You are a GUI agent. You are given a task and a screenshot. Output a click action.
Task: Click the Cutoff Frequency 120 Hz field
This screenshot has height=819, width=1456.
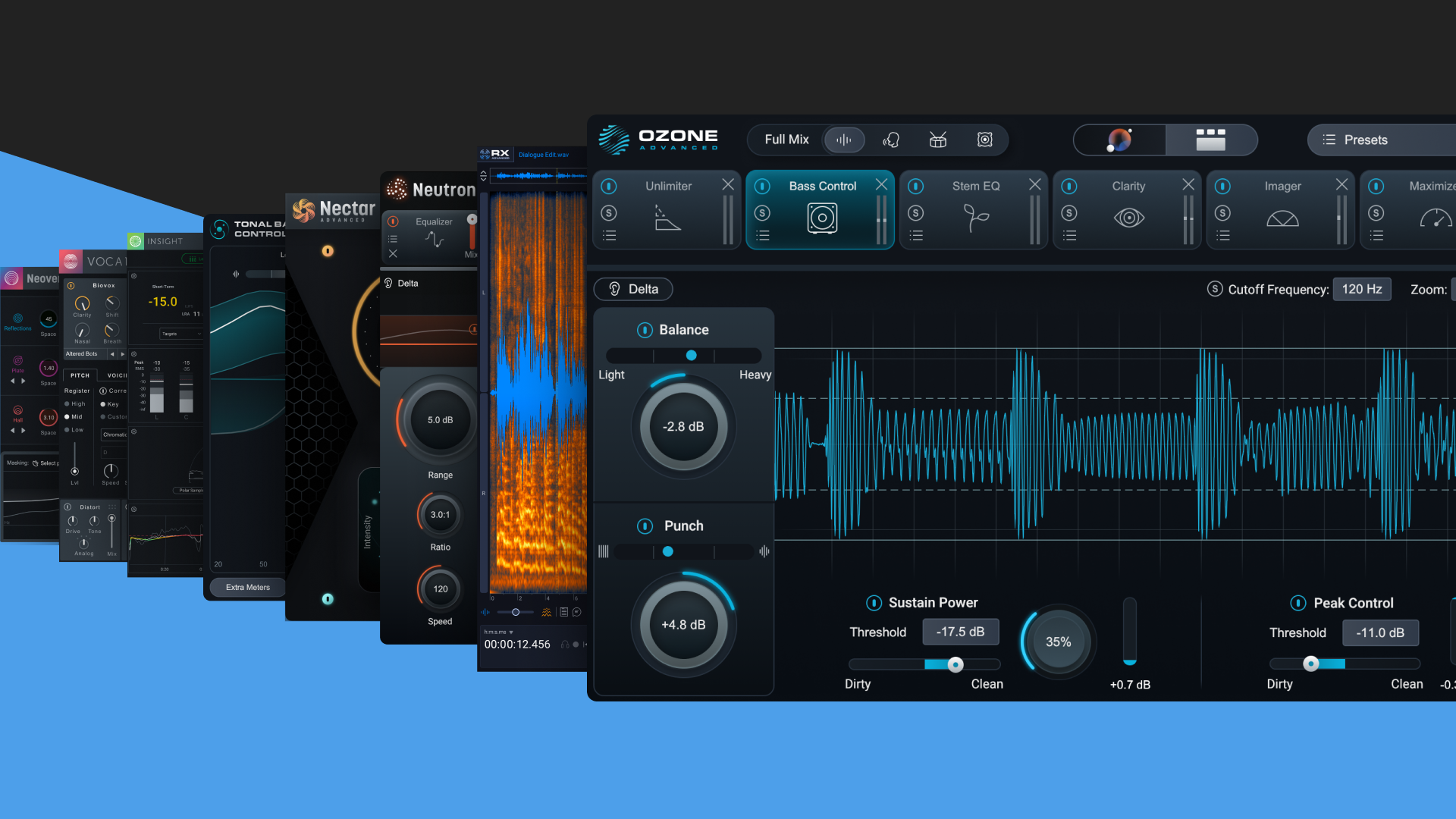(x=1362, y=289)
